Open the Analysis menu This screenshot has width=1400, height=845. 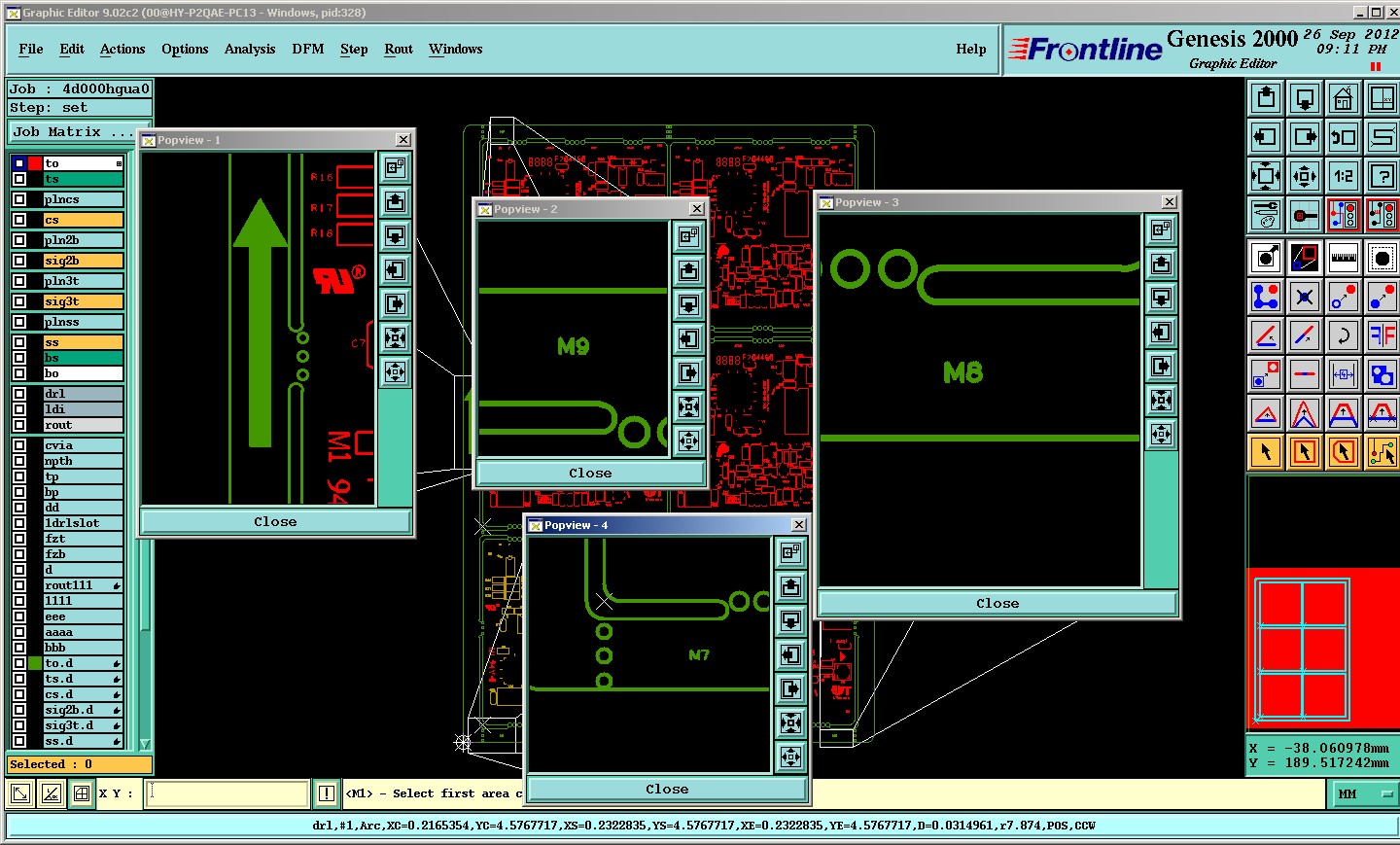(250, 49)
